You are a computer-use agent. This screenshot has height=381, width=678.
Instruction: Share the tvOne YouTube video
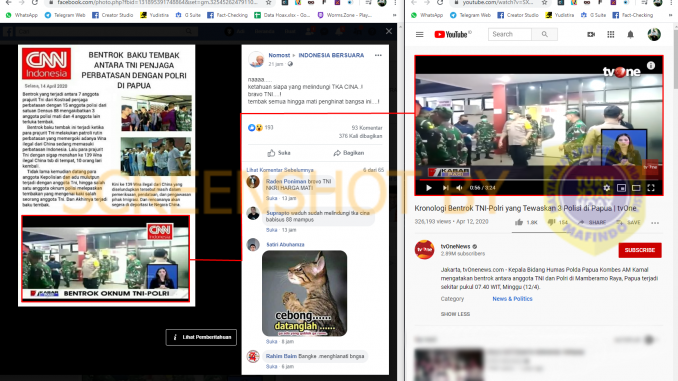pyautogui.click(x=592, y=222)
